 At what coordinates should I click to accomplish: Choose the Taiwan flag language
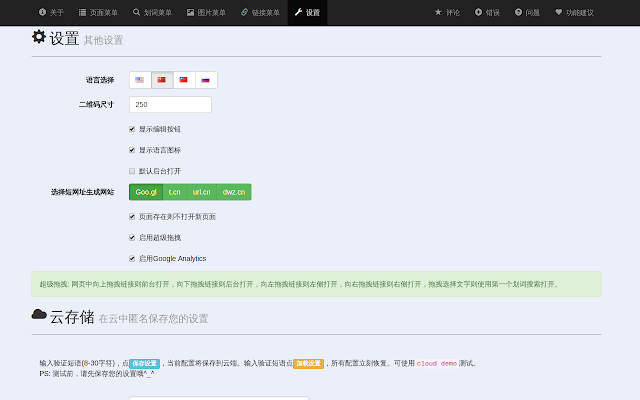pos(184,80)
